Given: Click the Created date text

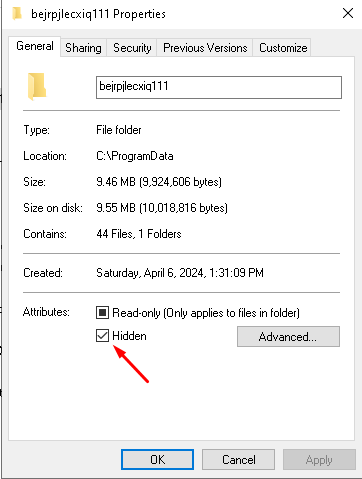Looking at the screenshot, I should tap(180, 273).
